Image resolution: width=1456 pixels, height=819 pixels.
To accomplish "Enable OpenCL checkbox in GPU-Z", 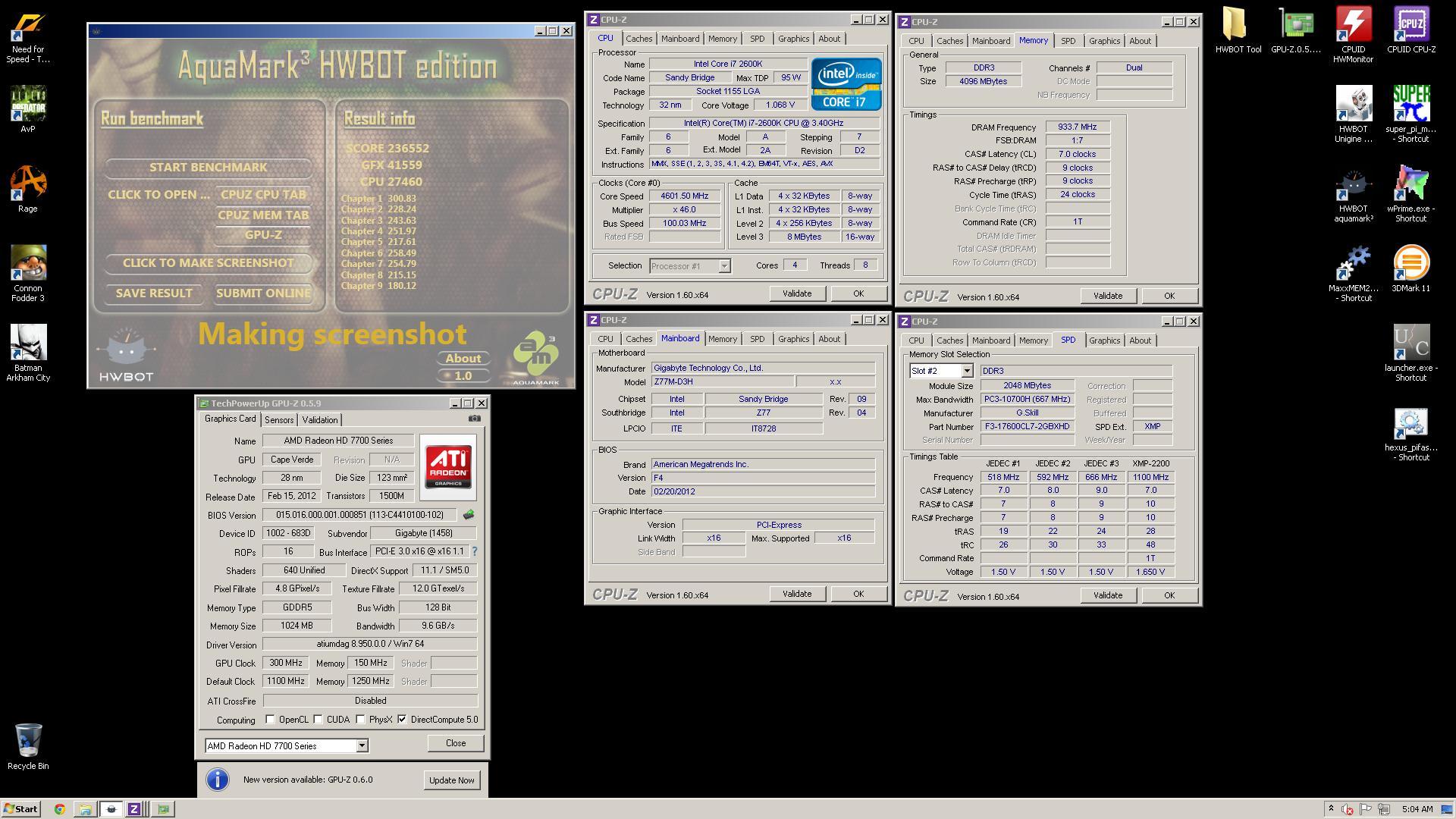I will click(270, 719).
